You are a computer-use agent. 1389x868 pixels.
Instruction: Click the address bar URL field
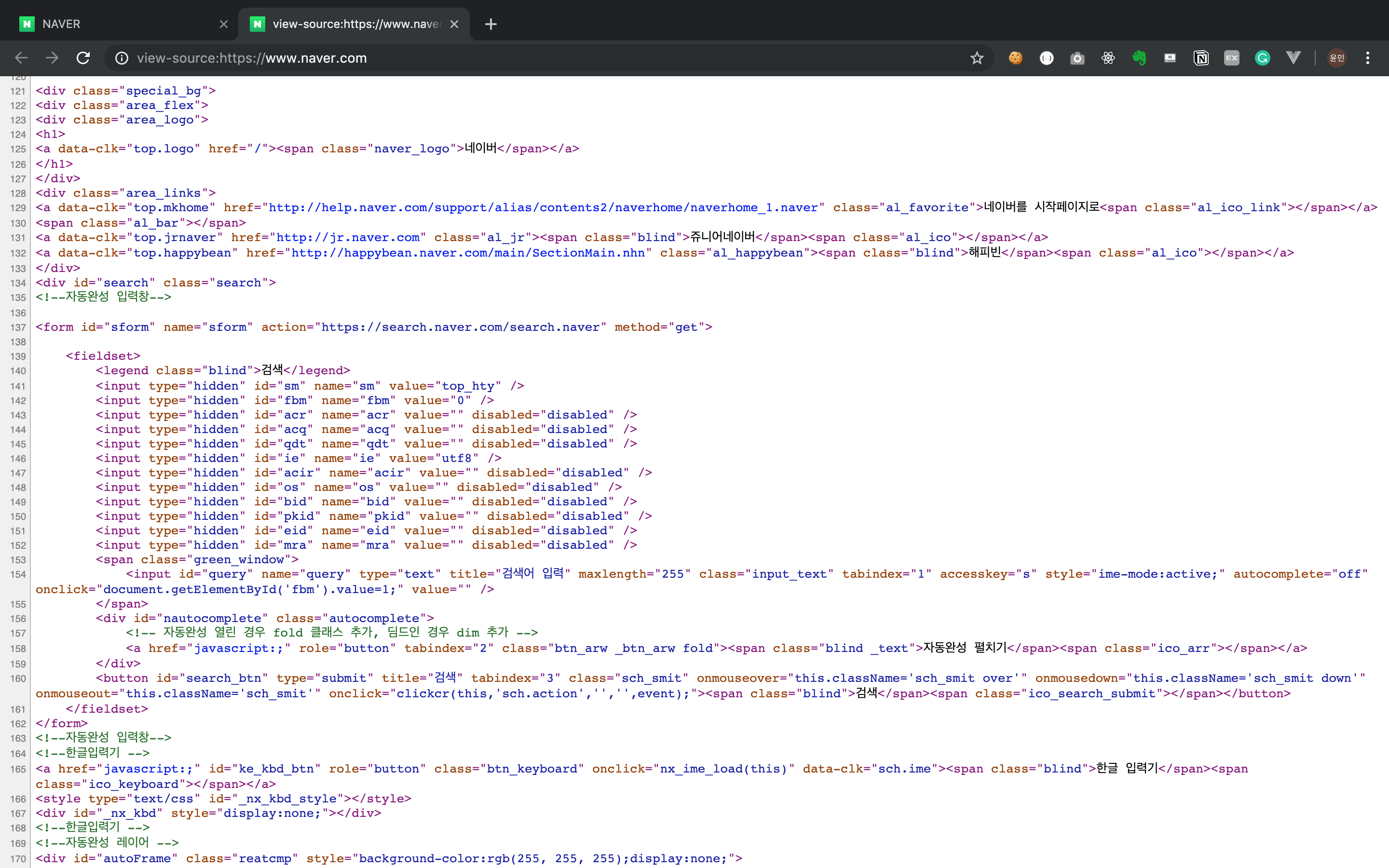point(517,58)
